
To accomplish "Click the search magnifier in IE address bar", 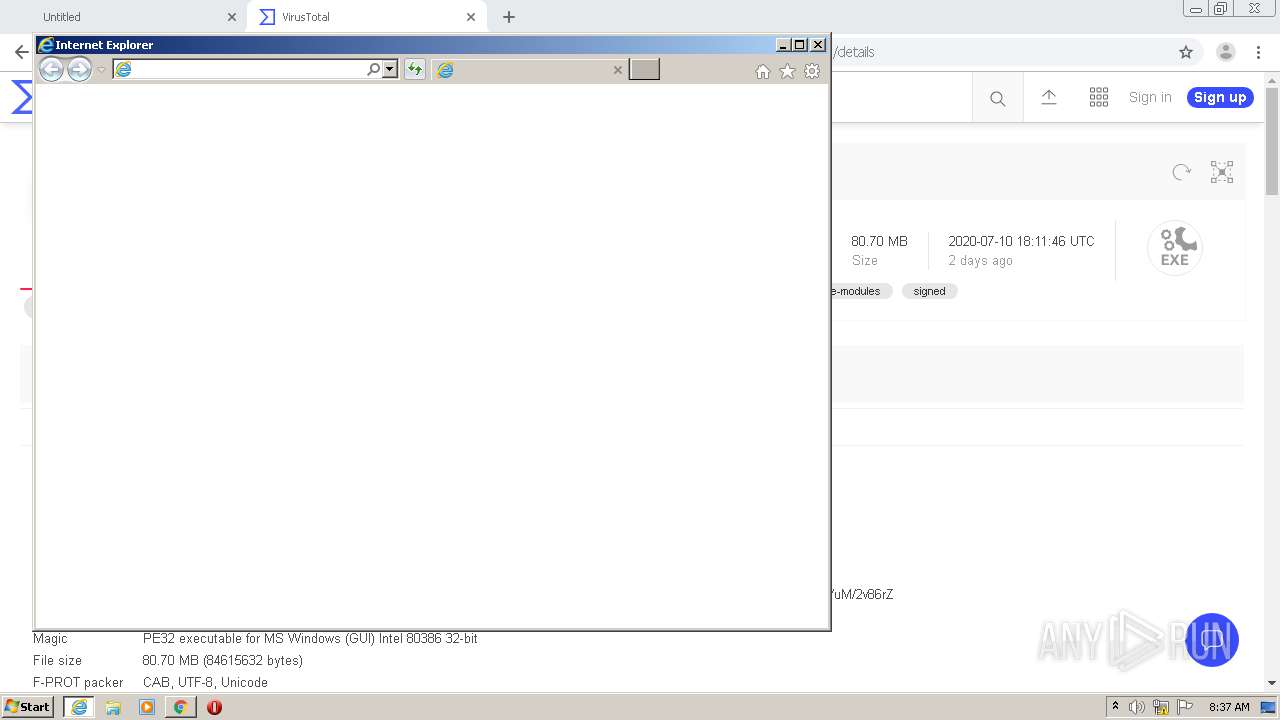I will point(374,69).
